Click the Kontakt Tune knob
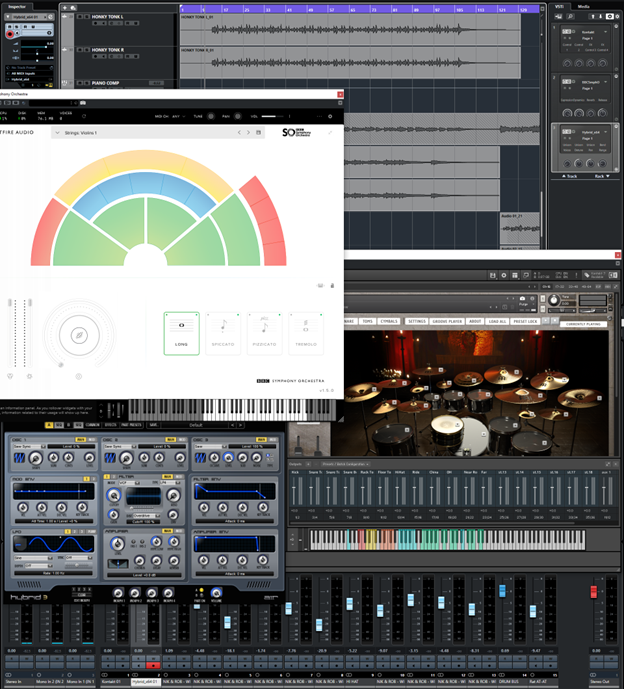Viewport: 624px width, 689px height. [x=554, y=300]
